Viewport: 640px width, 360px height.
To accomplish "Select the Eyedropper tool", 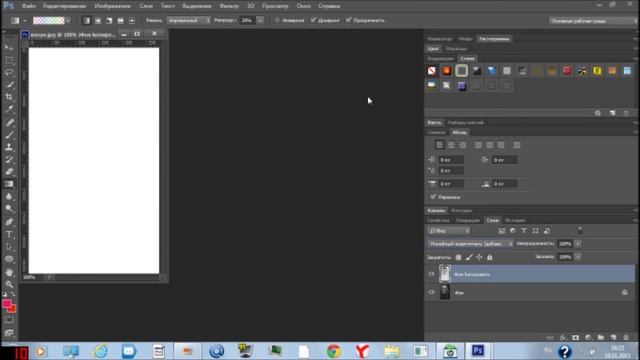I will (x=9, y=109).
